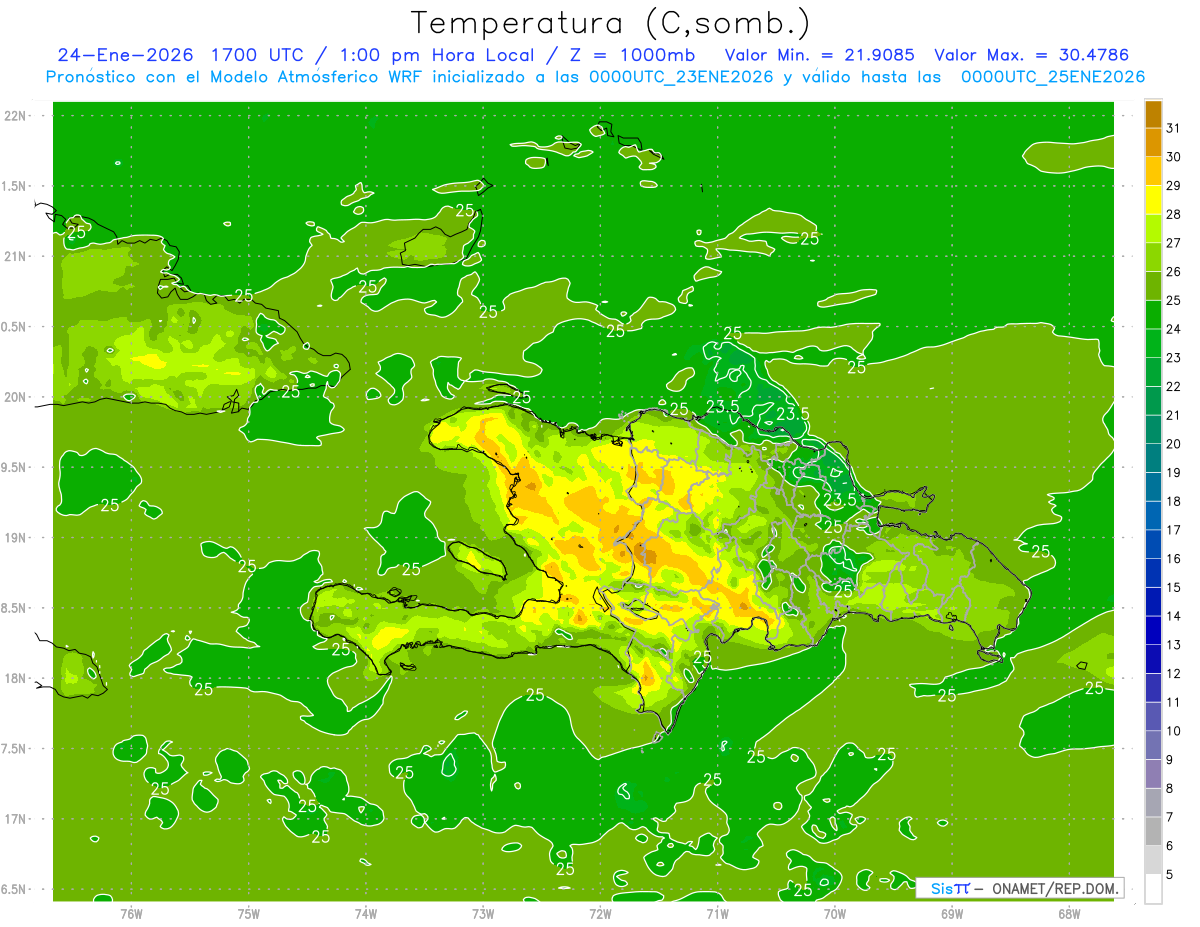Click the gray legend swatch between 7 and 8

point(1153,803)
